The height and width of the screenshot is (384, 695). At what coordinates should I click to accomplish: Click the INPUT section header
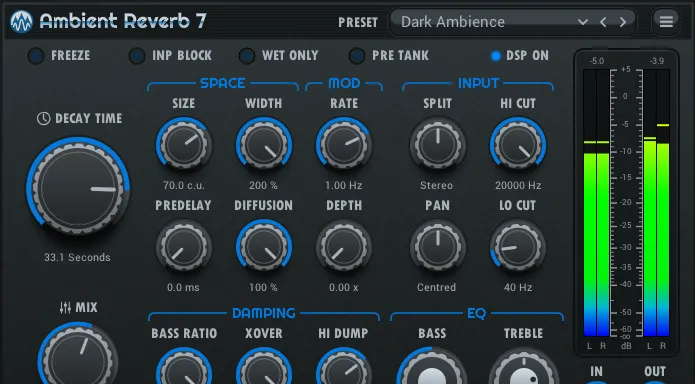tap(478, 83)
